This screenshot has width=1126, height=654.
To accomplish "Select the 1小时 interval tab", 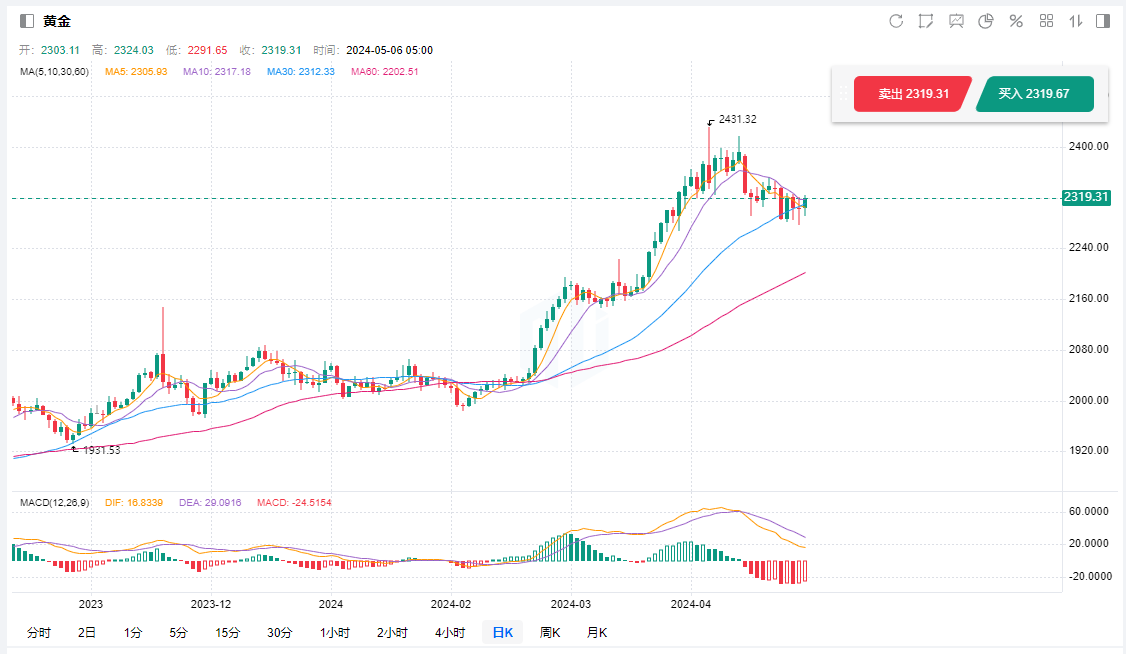I will pyautogui.click(x=334, y=632).
